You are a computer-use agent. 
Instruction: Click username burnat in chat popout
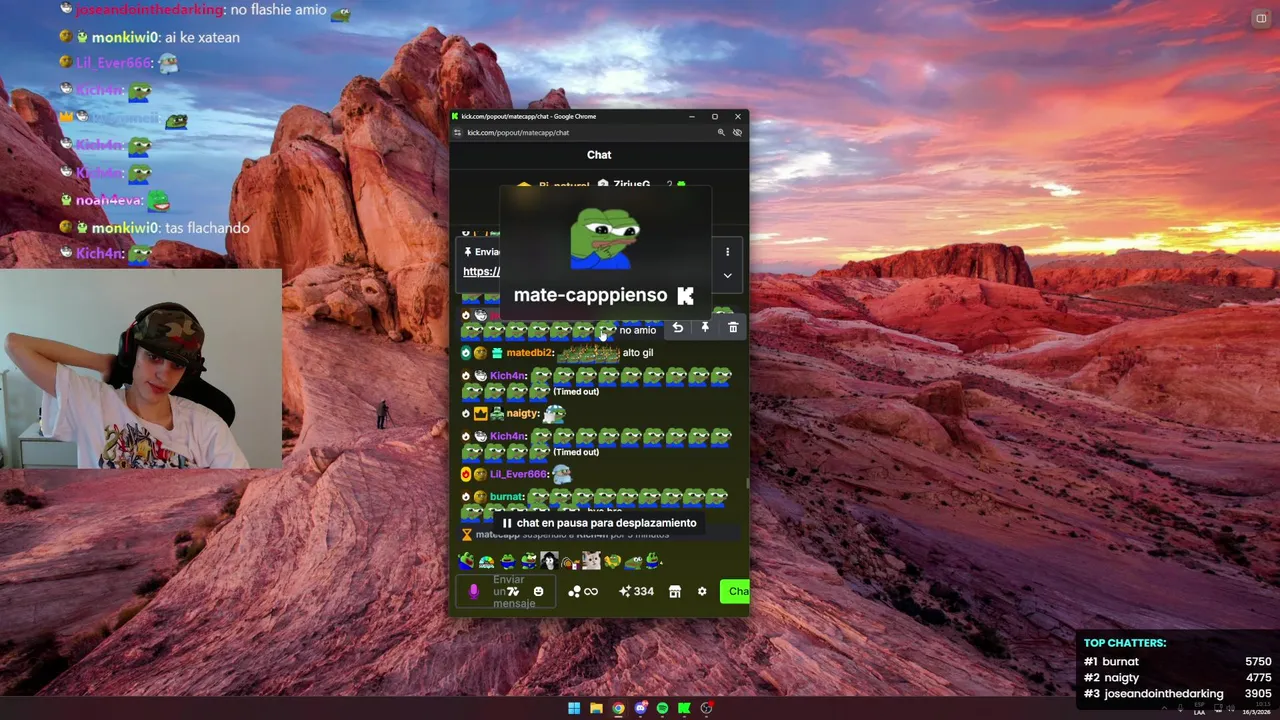tap(507, 497)
